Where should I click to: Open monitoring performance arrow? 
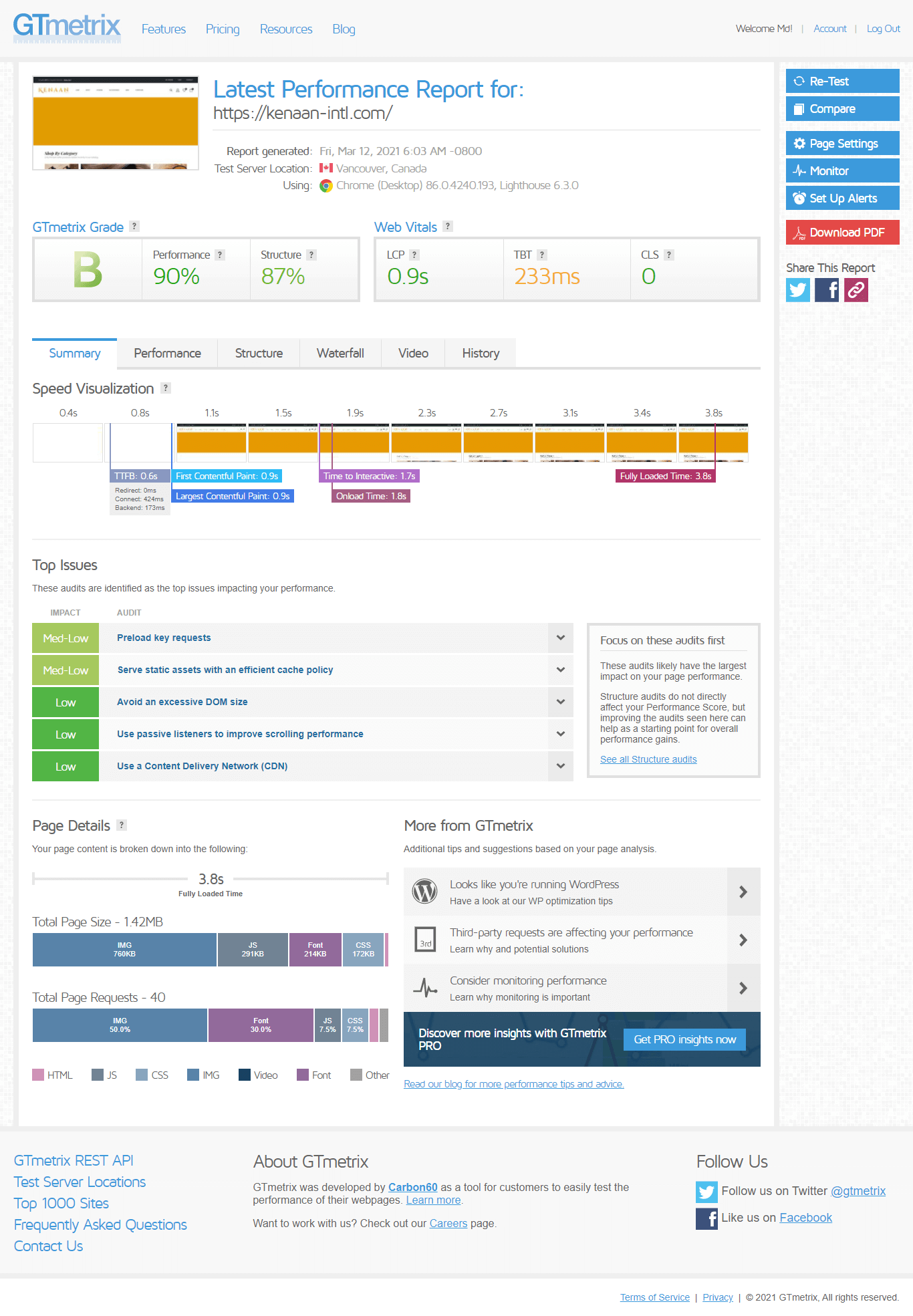pyautogui.click(x=743, y=988)
